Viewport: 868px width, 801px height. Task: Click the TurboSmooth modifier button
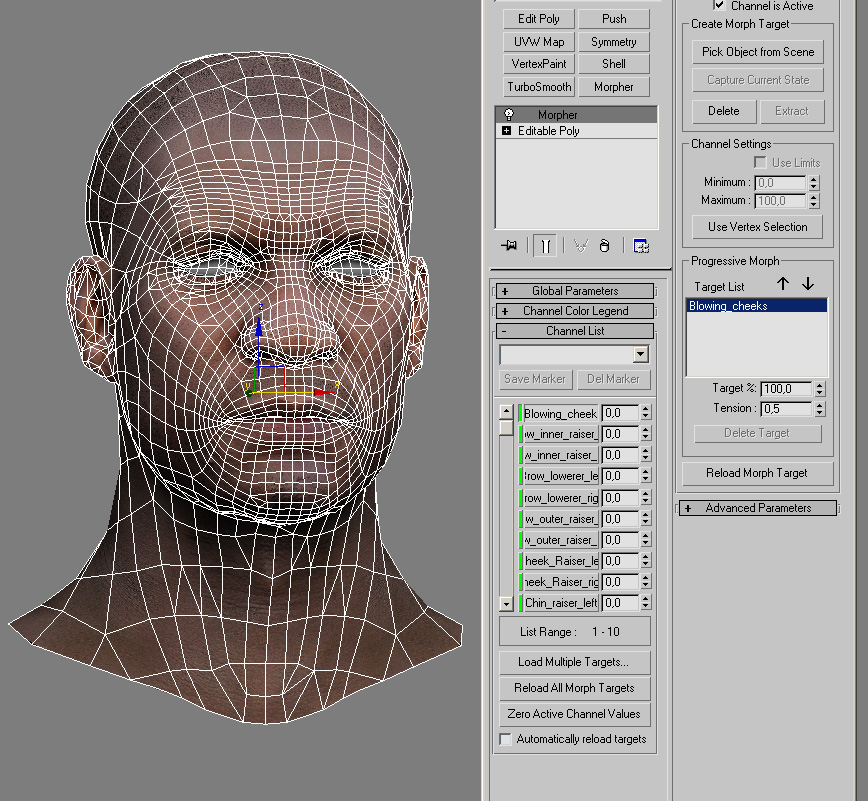[540, 87]
